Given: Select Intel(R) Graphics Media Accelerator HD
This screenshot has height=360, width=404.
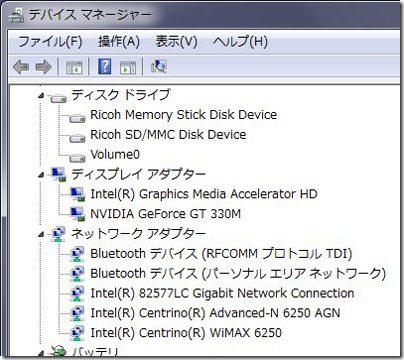Looking at the screenshot, I should click(x=204, y=194).
